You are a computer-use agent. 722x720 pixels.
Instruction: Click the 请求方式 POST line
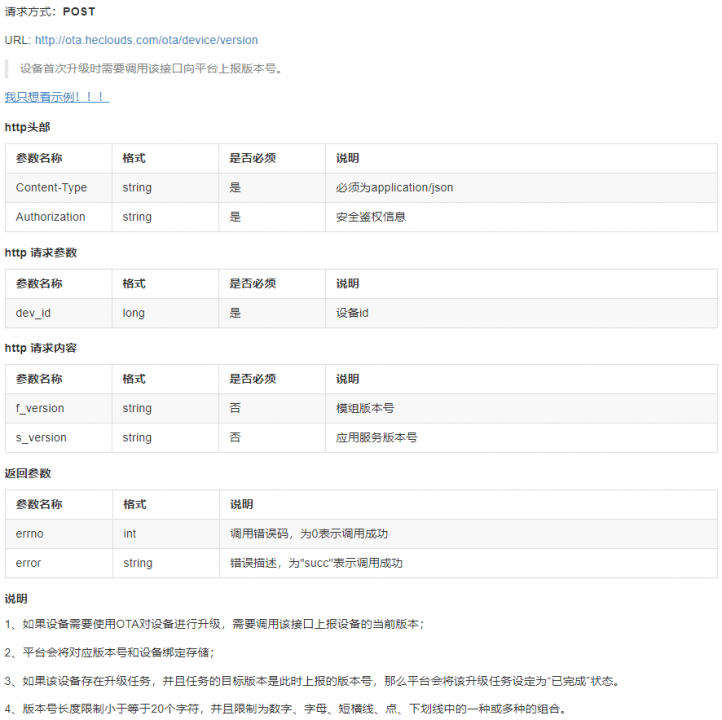(50, 12)
